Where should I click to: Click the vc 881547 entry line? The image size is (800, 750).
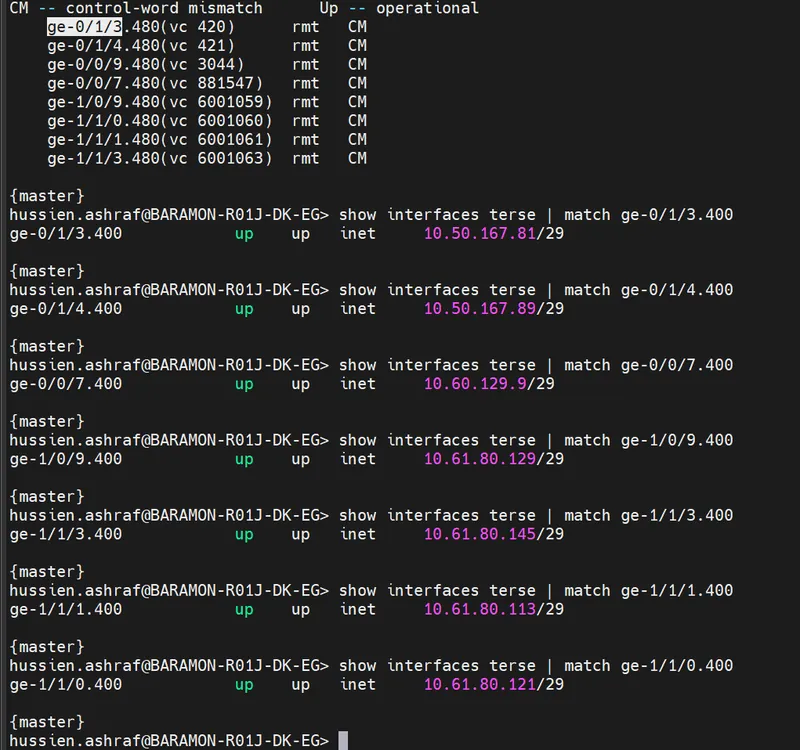pos(207,83)
